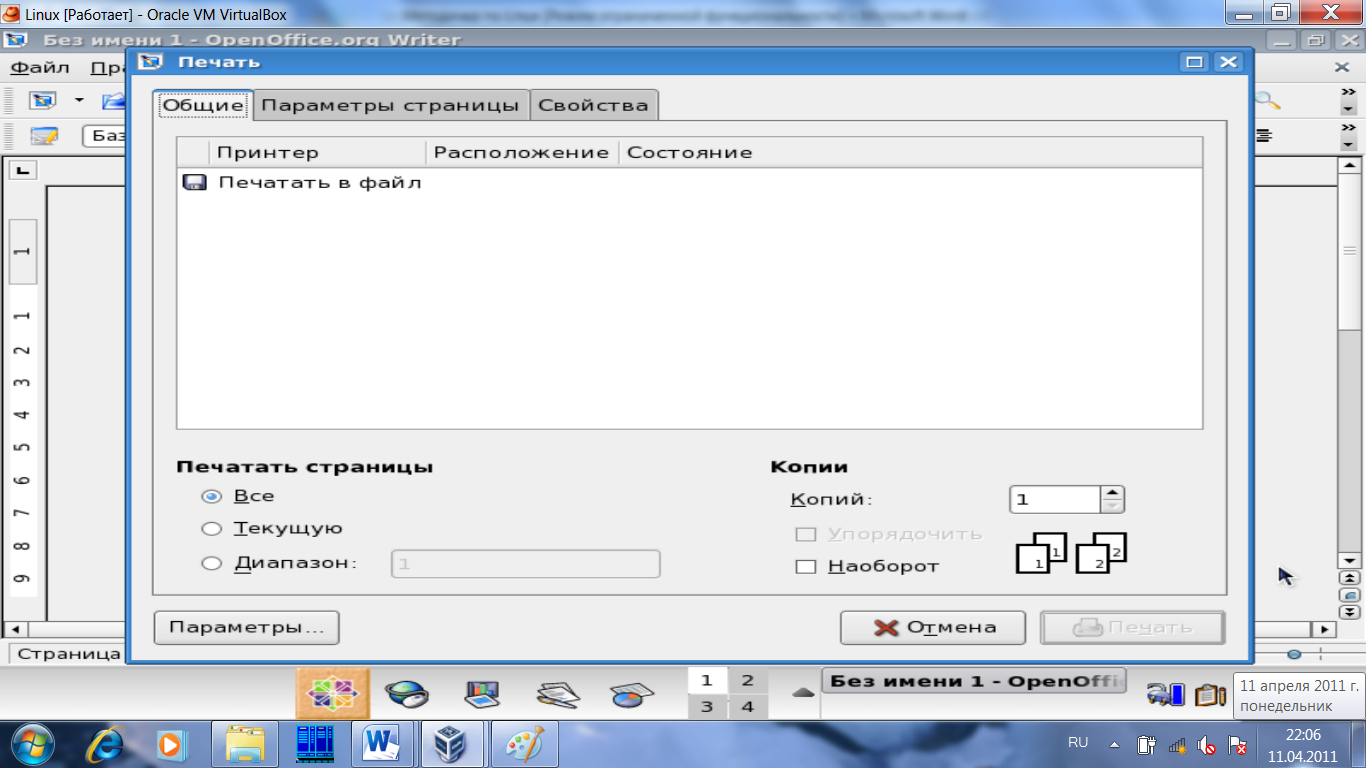
Task: Select the Все pages radio button
Action: 211,496
